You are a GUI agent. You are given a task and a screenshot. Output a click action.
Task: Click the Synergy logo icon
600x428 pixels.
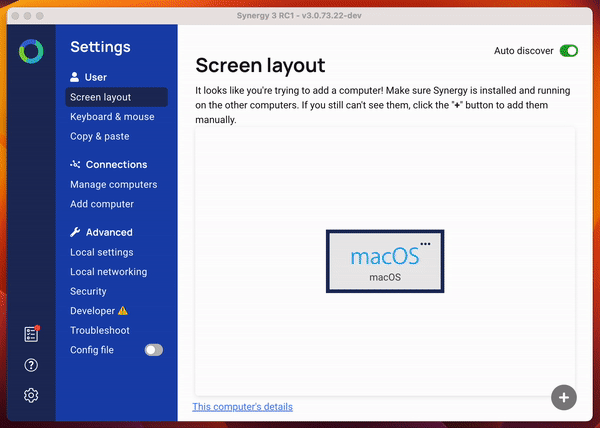point(31,51)
